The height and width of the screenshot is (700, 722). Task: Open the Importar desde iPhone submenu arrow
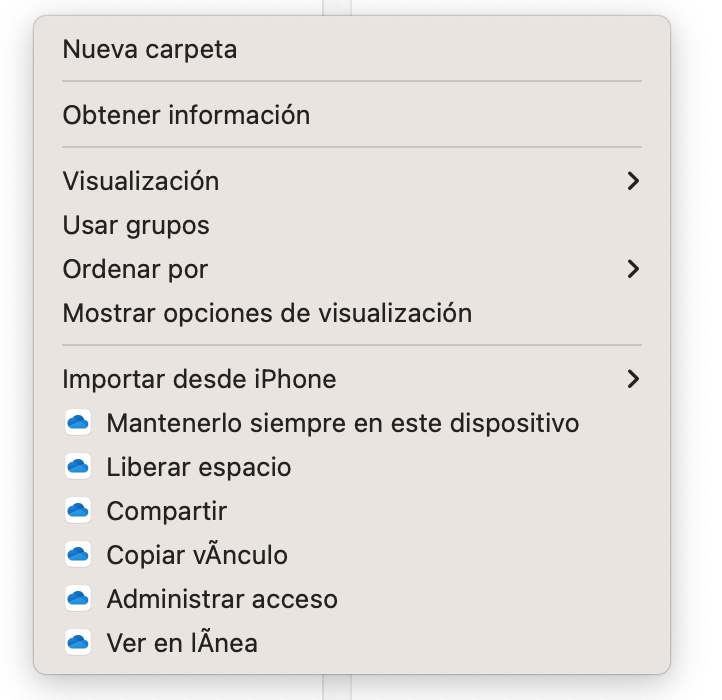coord(632,379)
